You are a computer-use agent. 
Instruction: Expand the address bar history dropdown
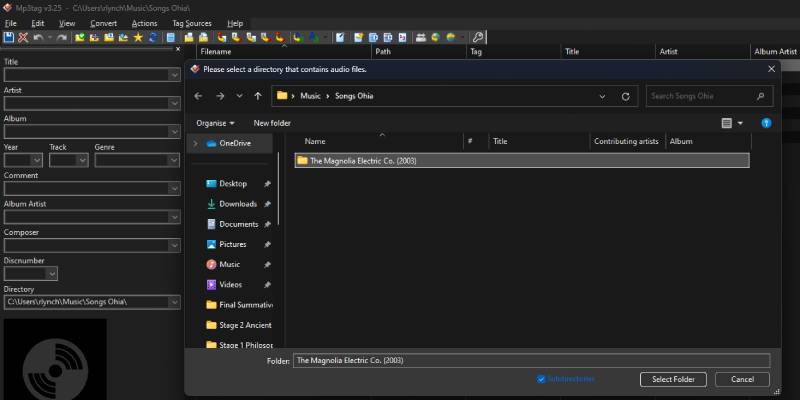(x=602, y=96)
